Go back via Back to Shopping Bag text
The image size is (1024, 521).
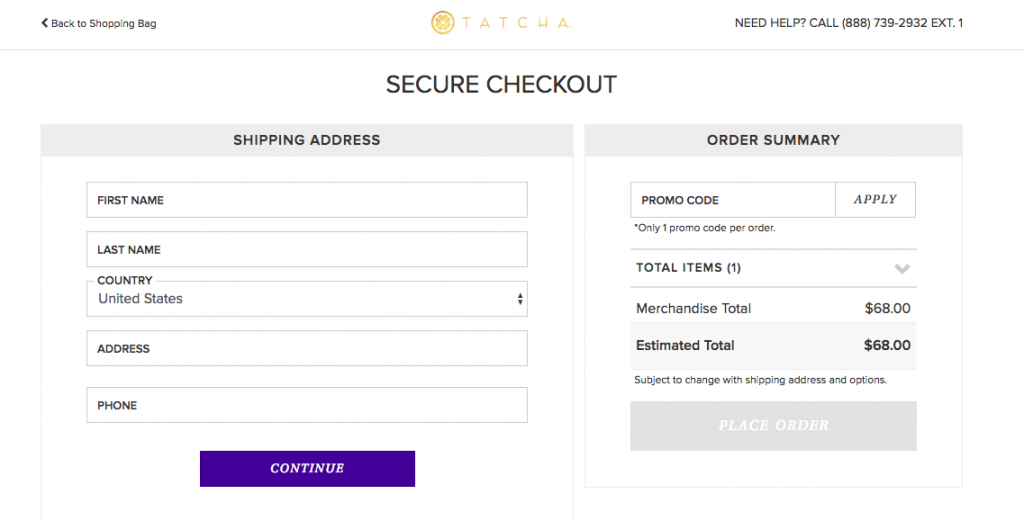104,23
